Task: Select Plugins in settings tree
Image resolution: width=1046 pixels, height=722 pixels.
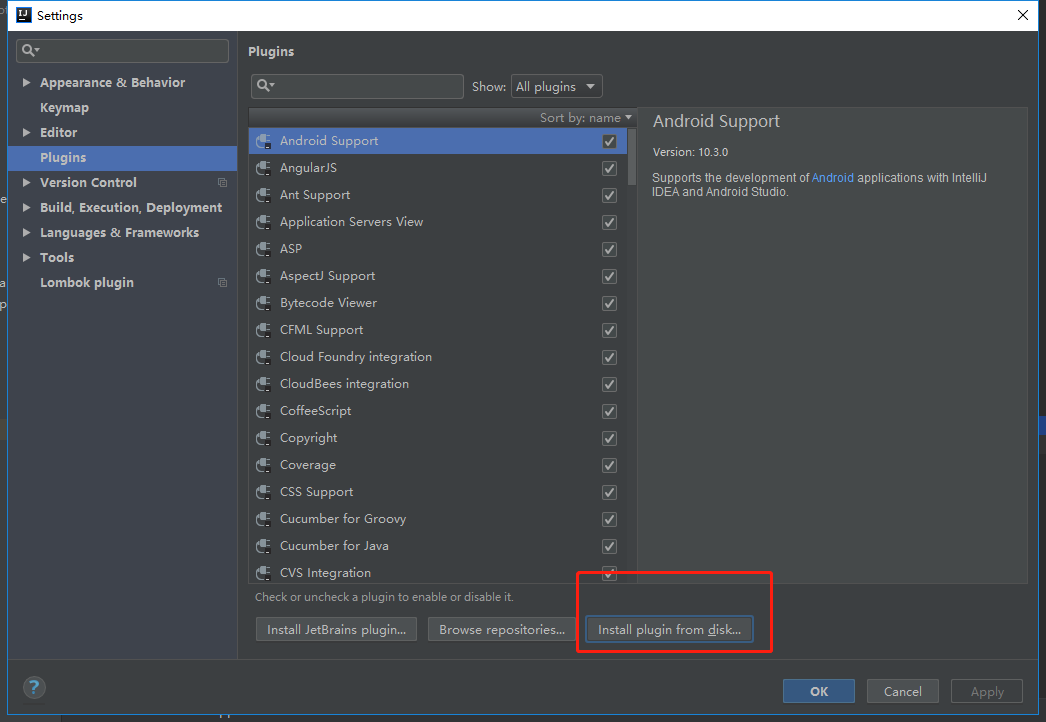Action: point(122,158)
